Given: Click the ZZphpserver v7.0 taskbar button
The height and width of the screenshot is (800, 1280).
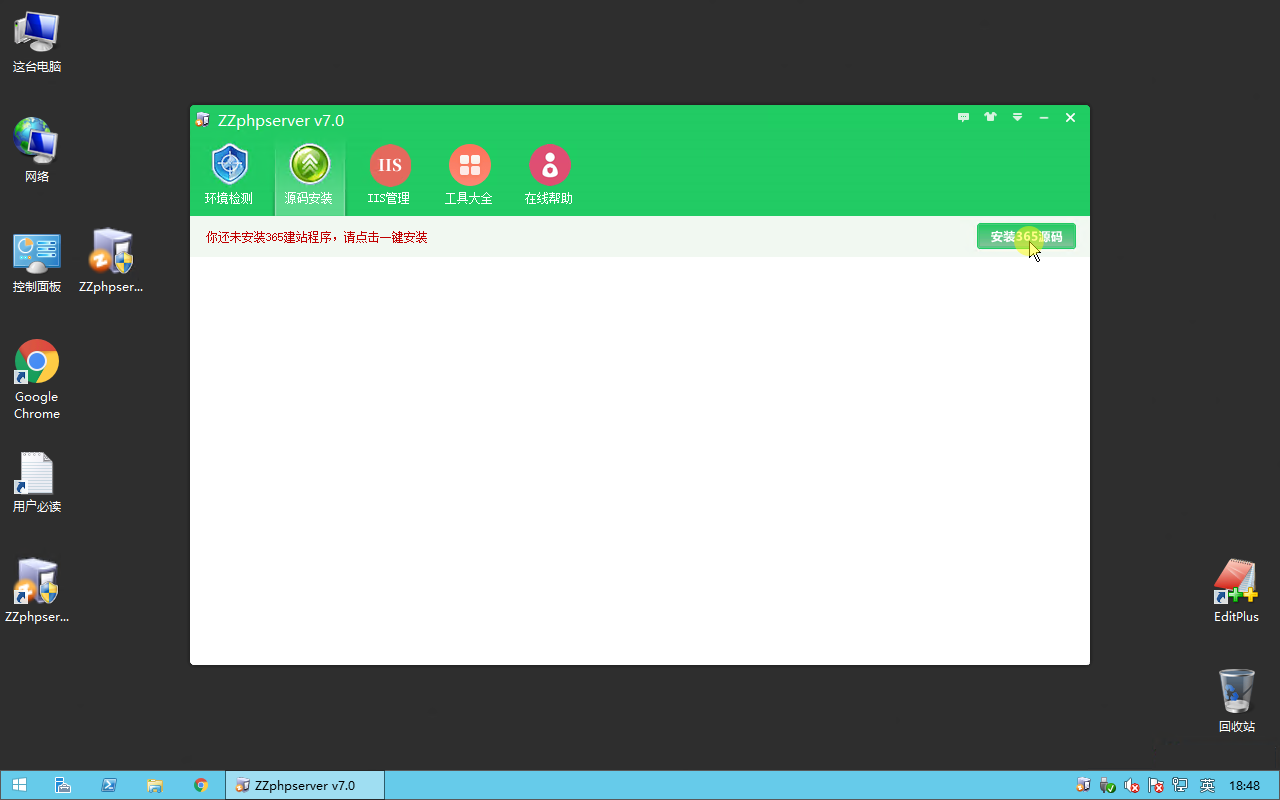Looking at the screenshot, I should coord(305,785).
